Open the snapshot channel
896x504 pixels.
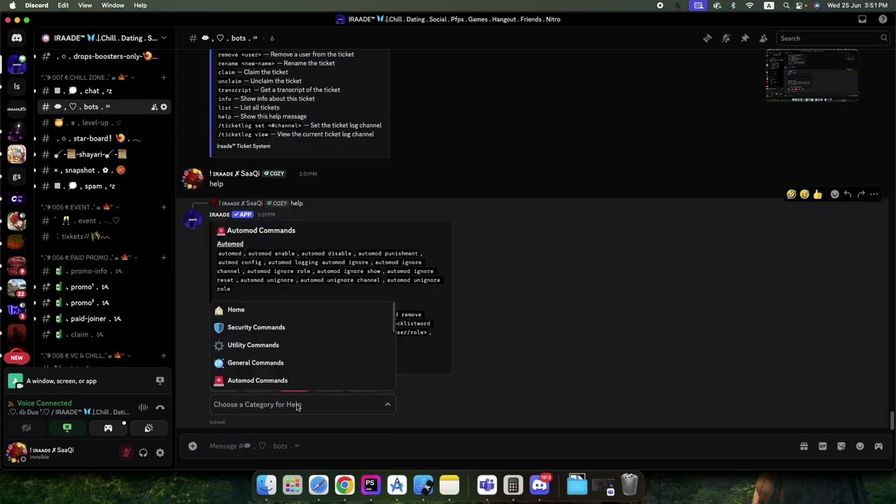104,170
